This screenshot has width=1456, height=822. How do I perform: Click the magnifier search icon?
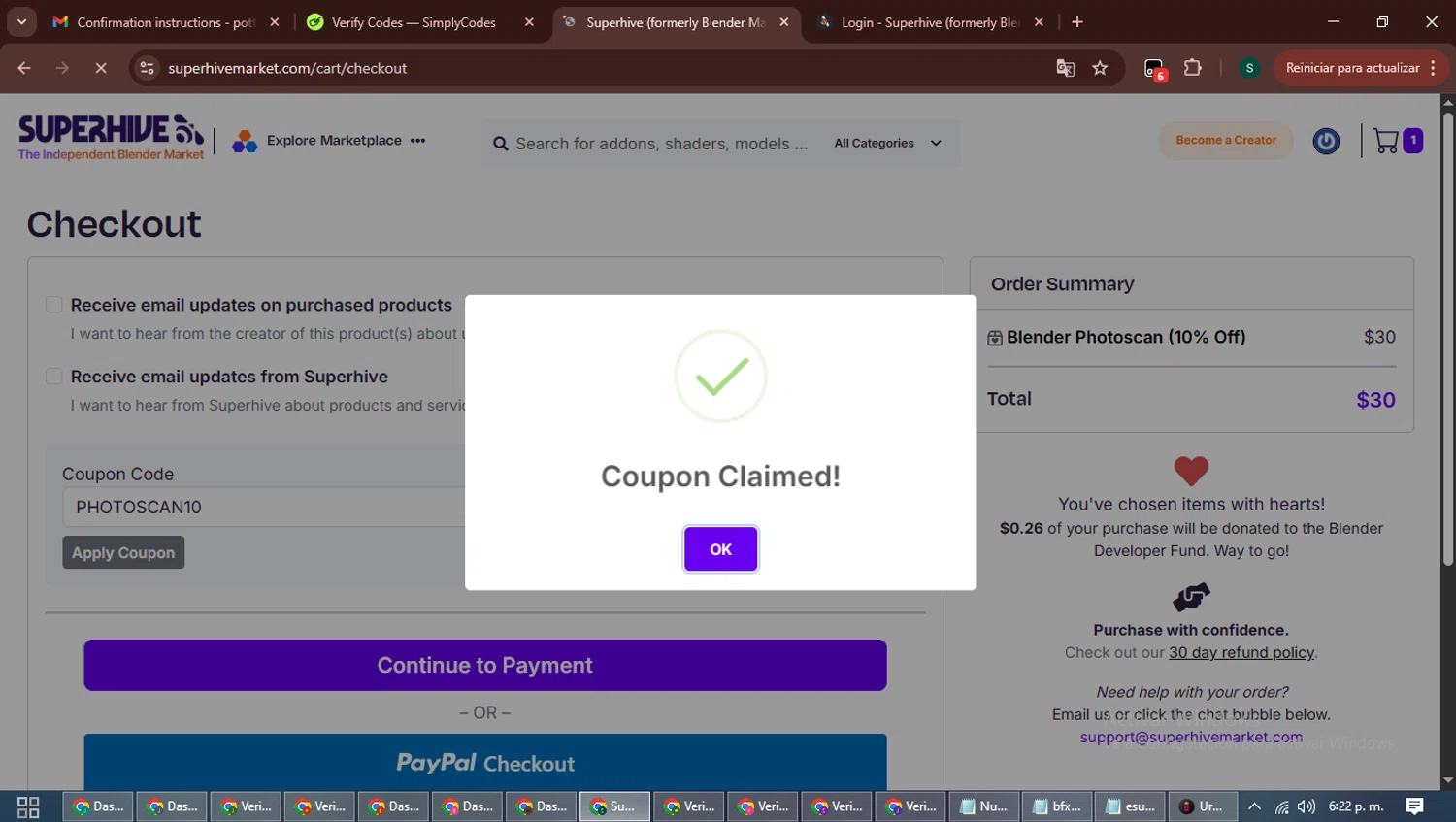click(501, 144)
